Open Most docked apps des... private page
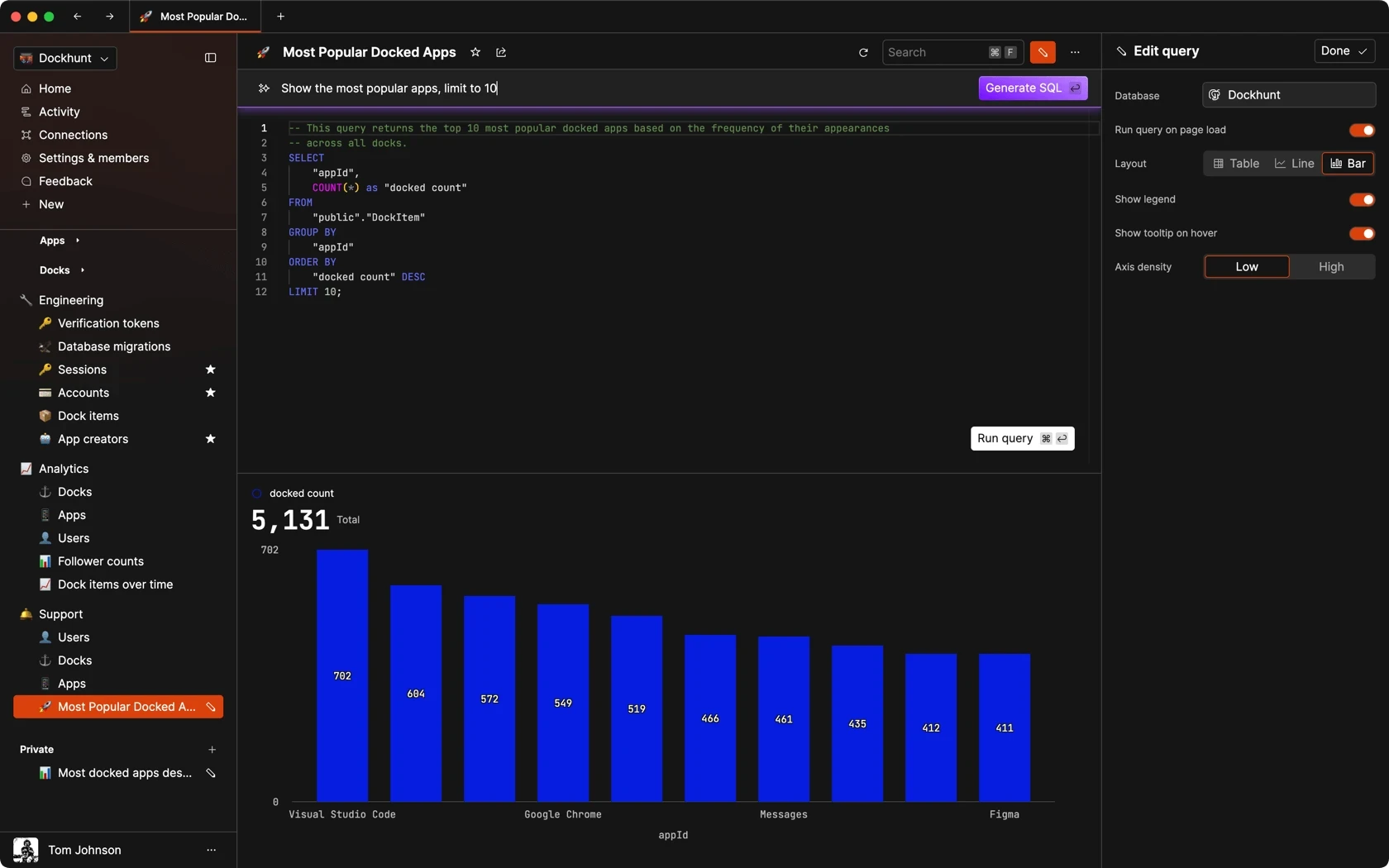The image size is (1389, 868). point(124,773)
